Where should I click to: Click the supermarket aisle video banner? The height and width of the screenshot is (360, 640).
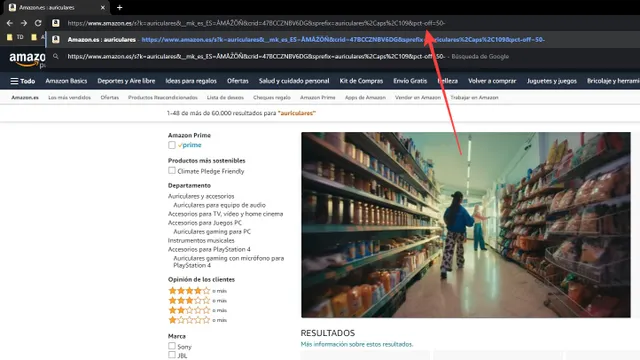pyautogui.click(x=466, y=225)
